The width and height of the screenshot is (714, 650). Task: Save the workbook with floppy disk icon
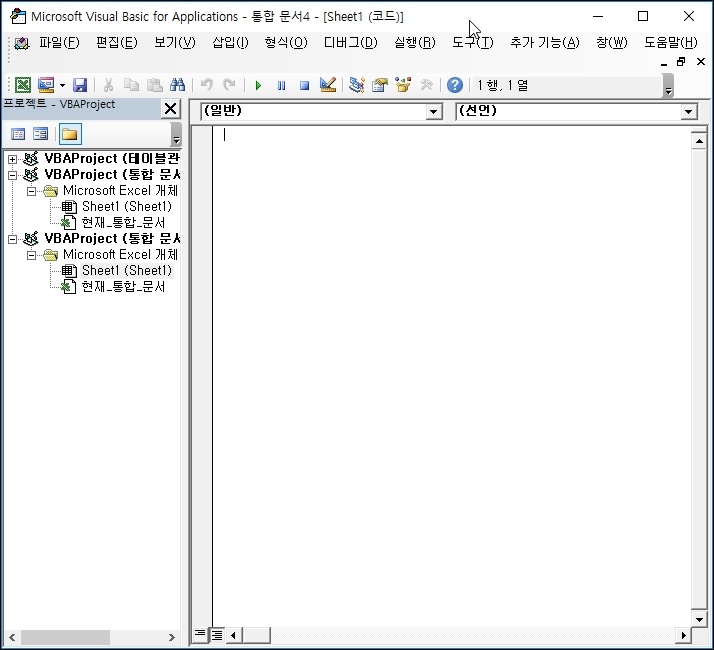[80, 85]
